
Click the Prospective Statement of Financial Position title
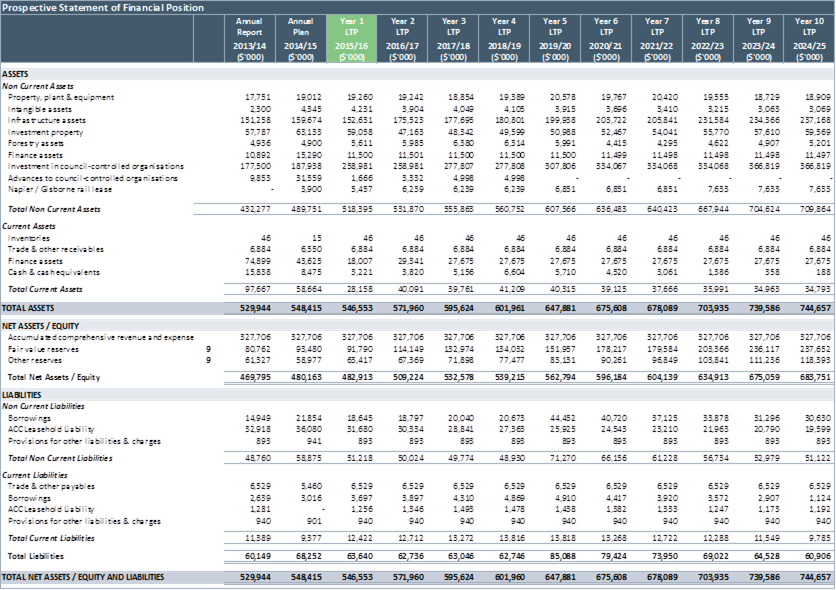[x=103, y=7]
